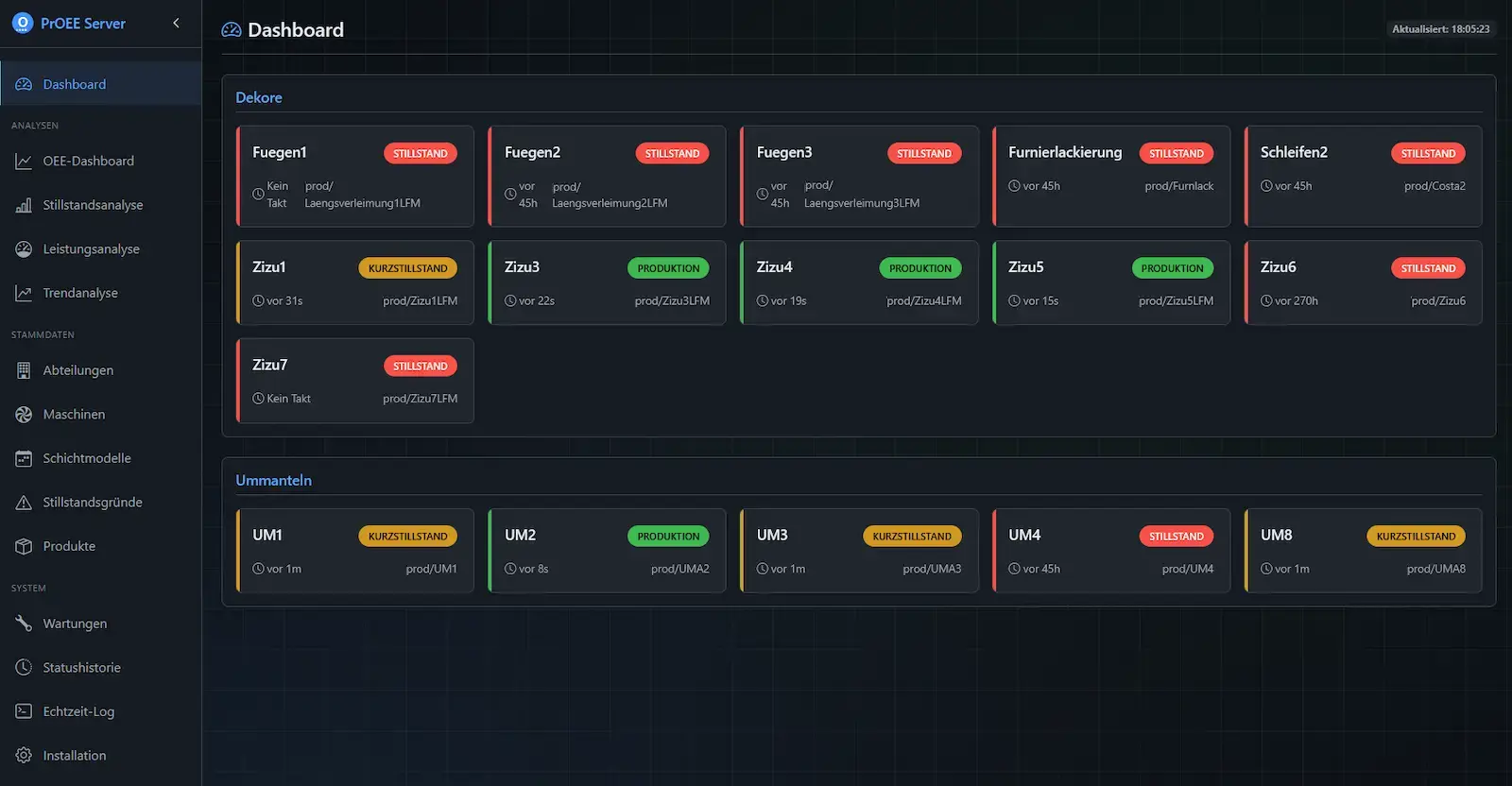Open Stillstandsgründe in the sidebar

101,502
